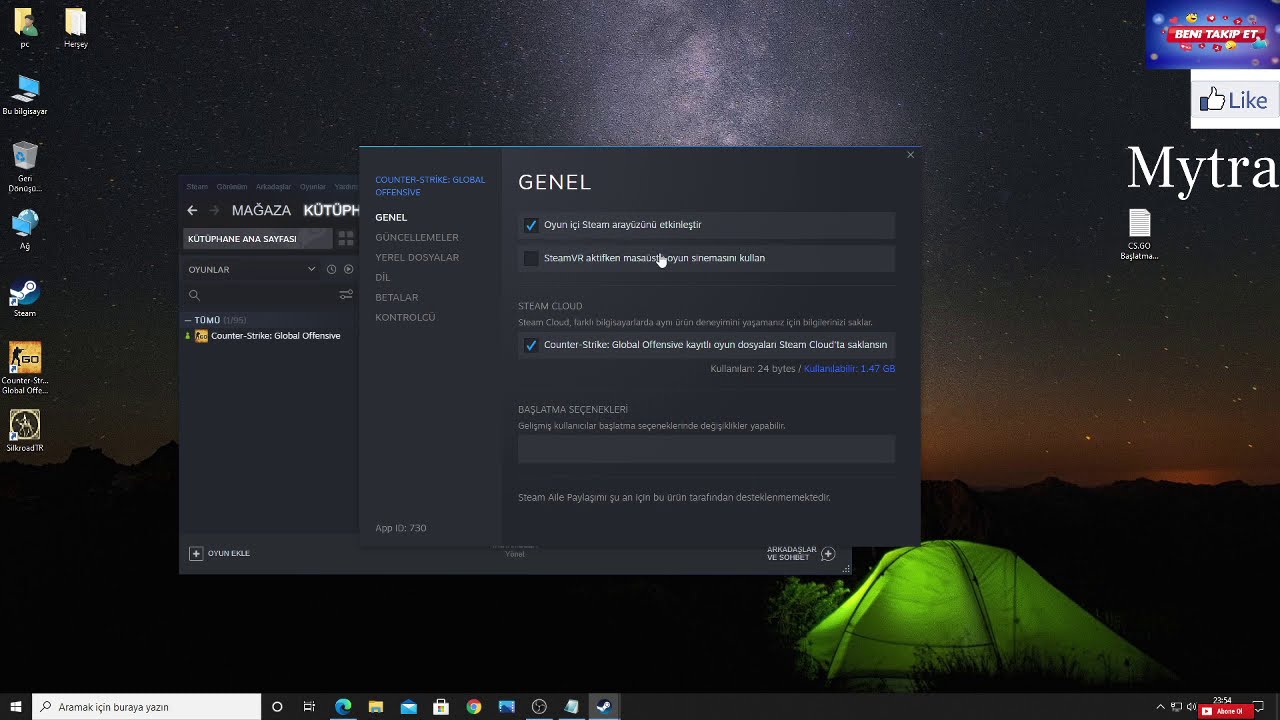The height and width of the screenshot is (720, 1280).
Task: Open the Genel properties tab
Action: click(391, 217)
